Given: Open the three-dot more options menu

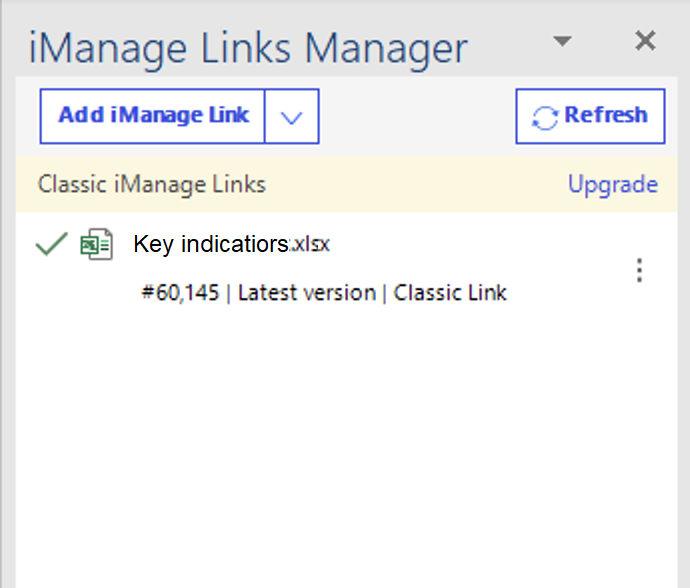Looking at the screenshot, I should coord(640,270).
